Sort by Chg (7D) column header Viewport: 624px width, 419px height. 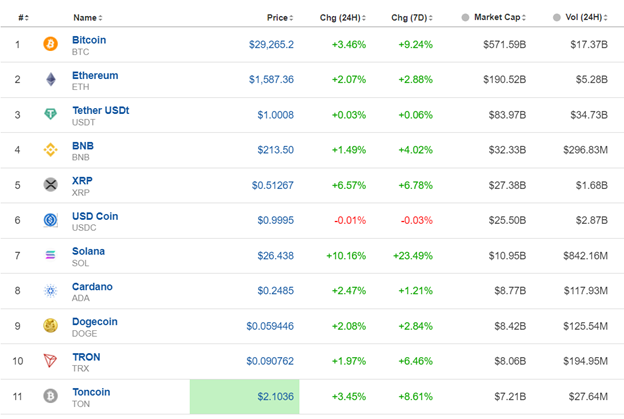[x=411, y=18]
